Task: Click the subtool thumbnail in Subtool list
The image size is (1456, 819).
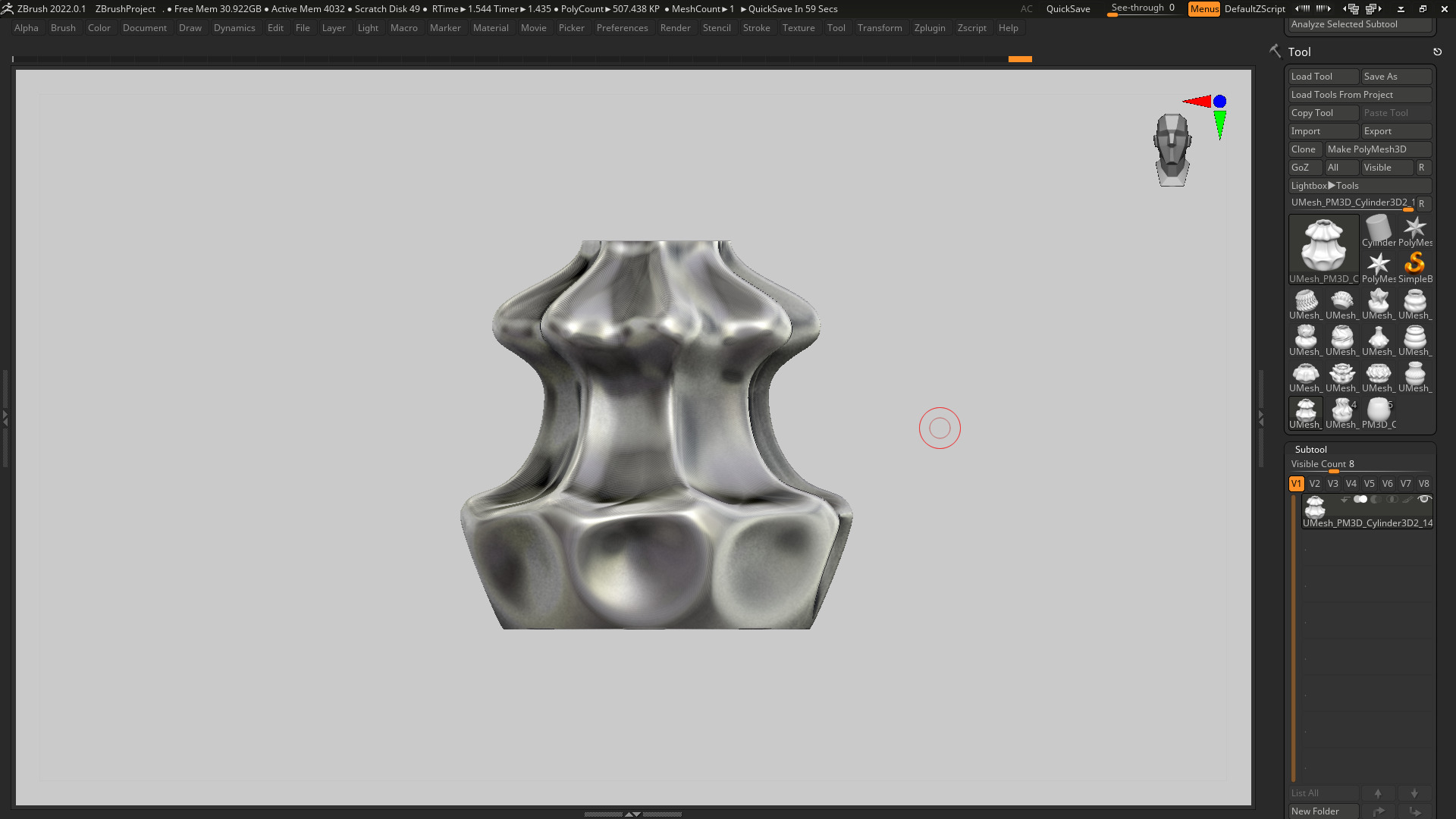Action: pos(1314,506)
